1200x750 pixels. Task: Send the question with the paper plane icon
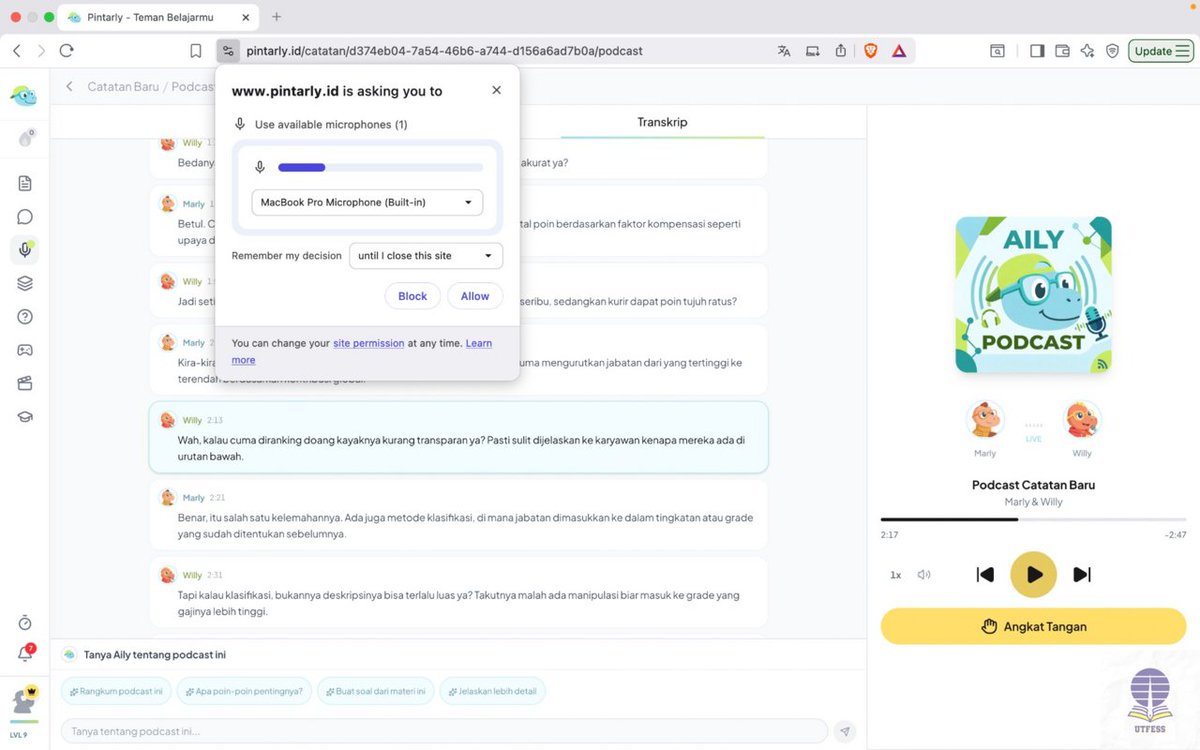(x=845, y=731)
